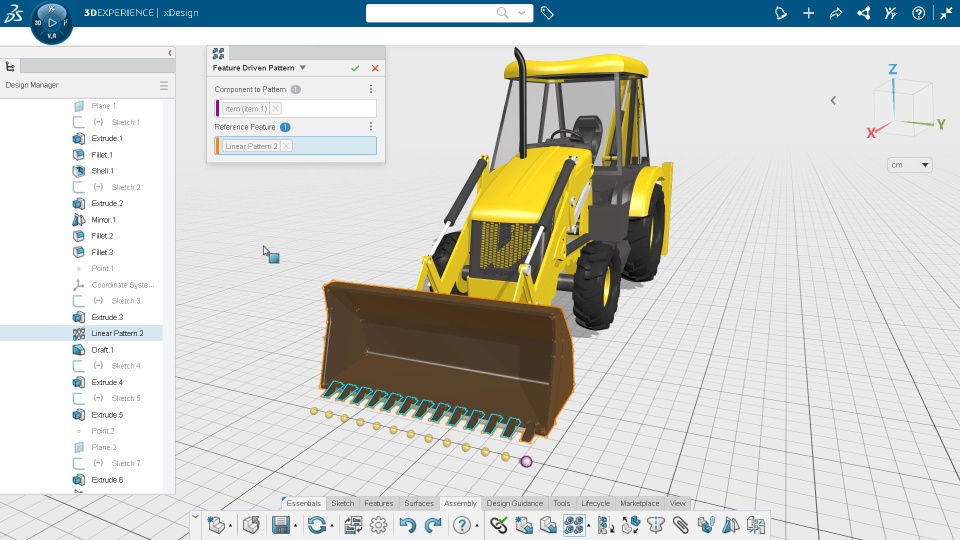Click the Design Manager tree icon tab
This screenshot has height=540, width=960.
[x=10, y=67]
